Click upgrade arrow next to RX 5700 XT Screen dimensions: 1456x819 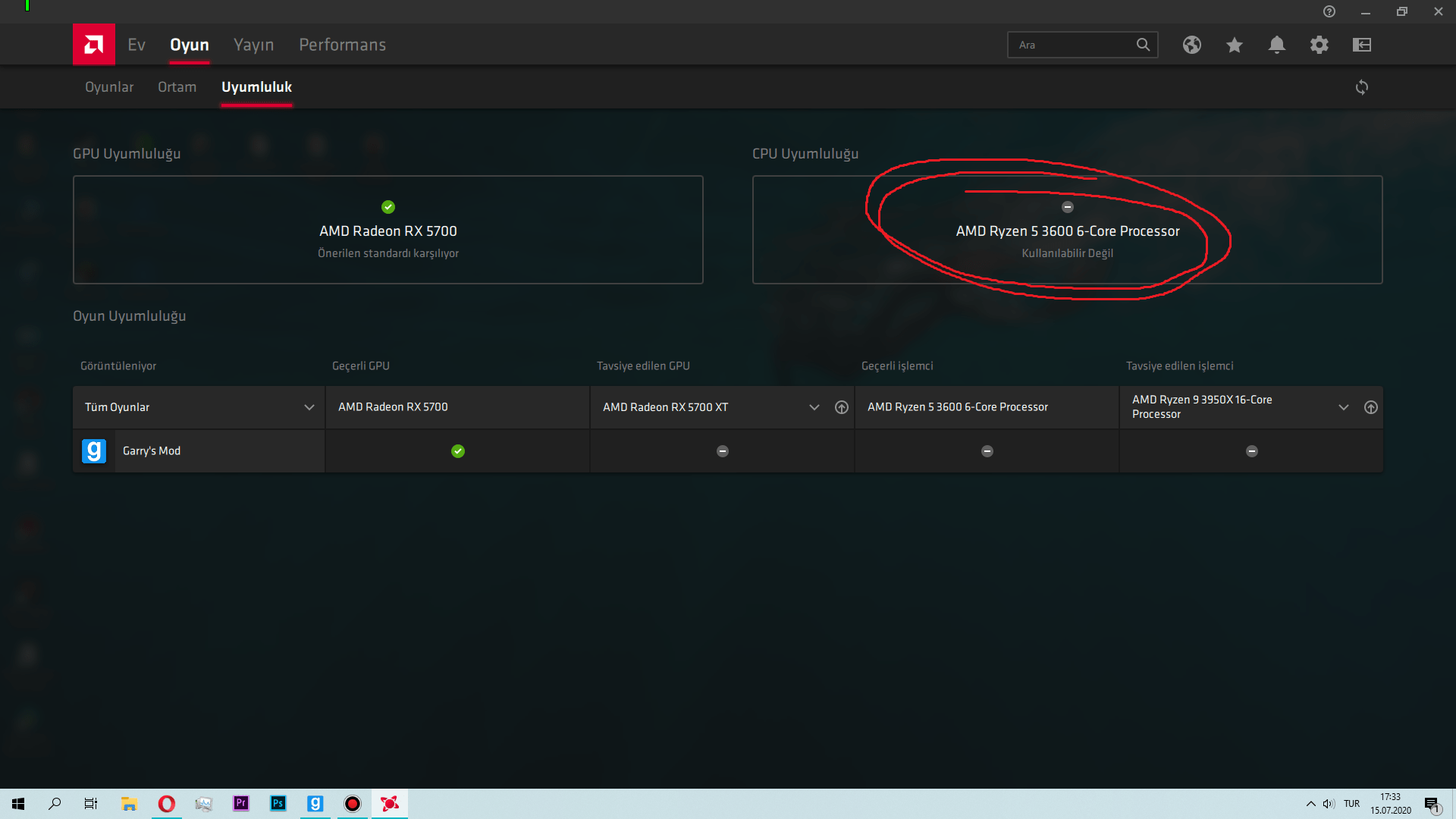[x=841, y=407]
